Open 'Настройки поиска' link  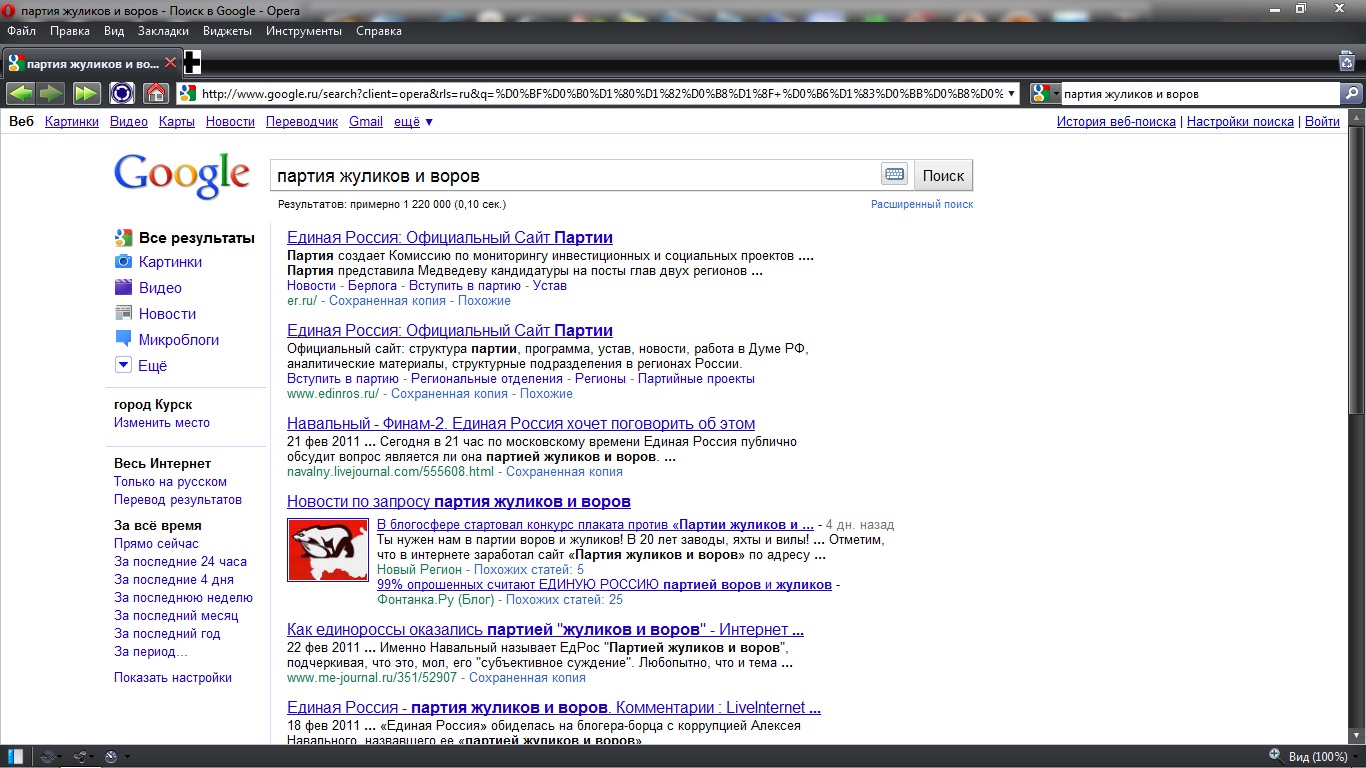tap(1240, 122)
